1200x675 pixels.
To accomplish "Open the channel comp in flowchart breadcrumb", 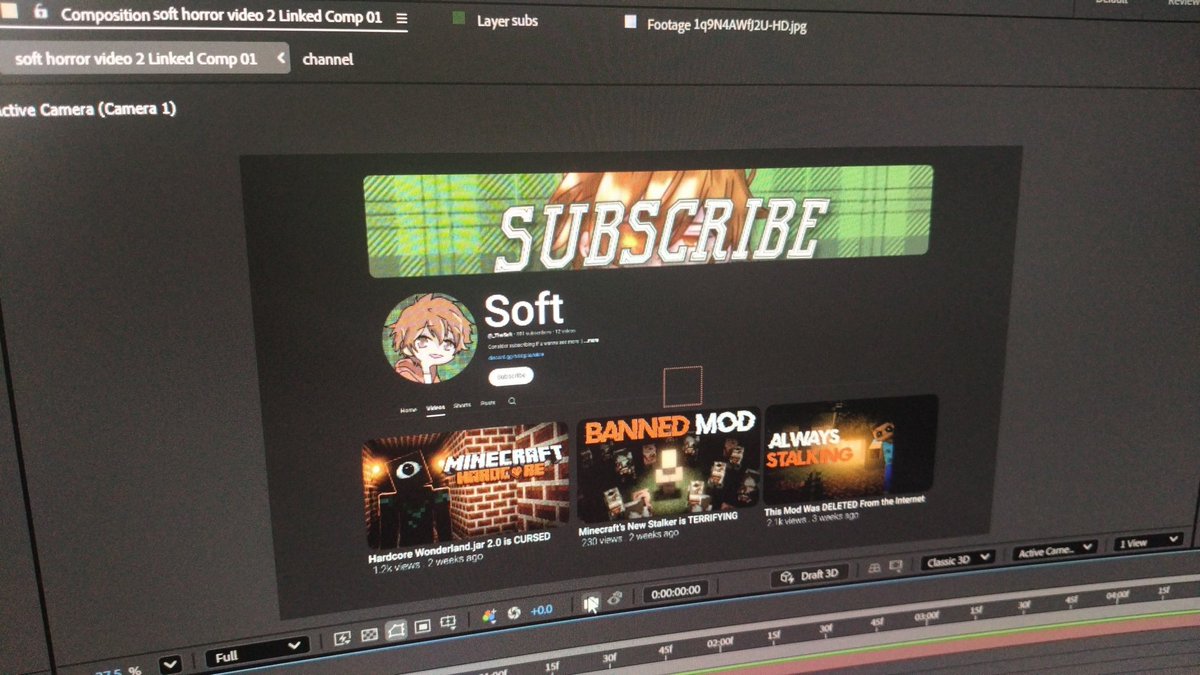I will (327, 59).
